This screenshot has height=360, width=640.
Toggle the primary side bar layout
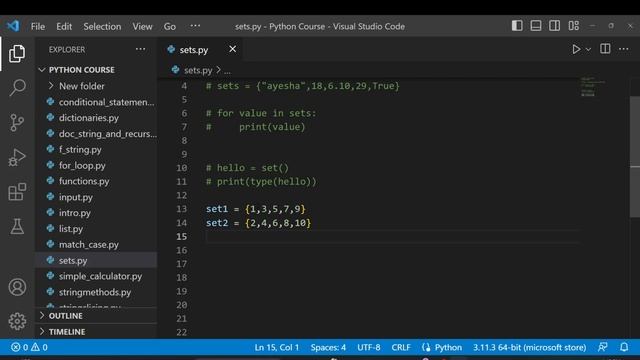click(x=517, y=26)
